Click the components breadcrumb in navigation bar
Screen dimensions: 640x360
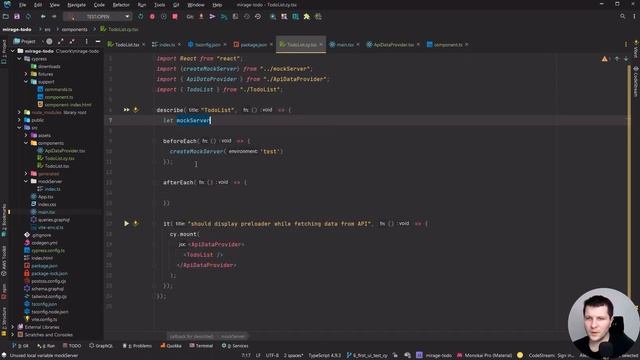click(74, 29)
